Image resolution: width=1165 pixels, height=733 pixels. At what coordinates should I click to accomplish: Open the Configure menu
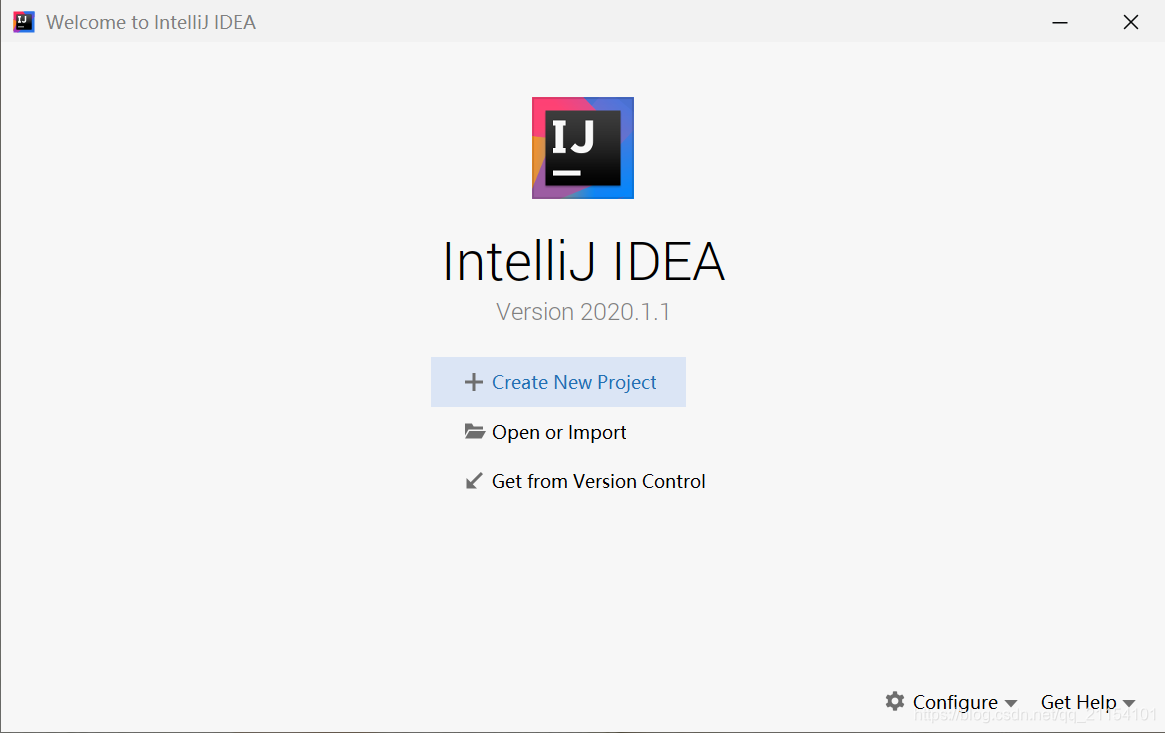pyautogui.click(x=953, y=702)
